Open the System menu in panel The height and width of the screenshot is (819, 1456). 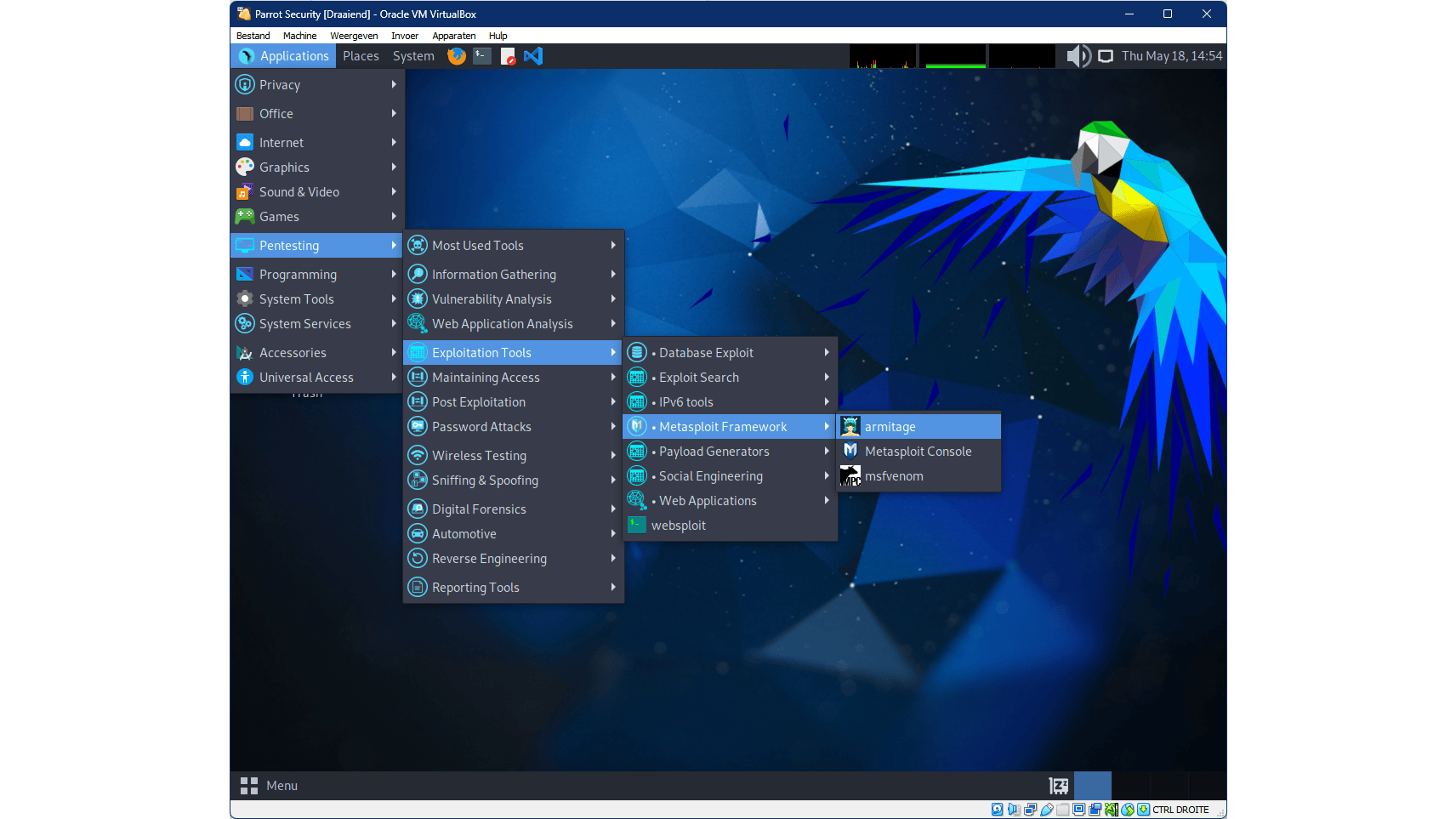[413, 56]
